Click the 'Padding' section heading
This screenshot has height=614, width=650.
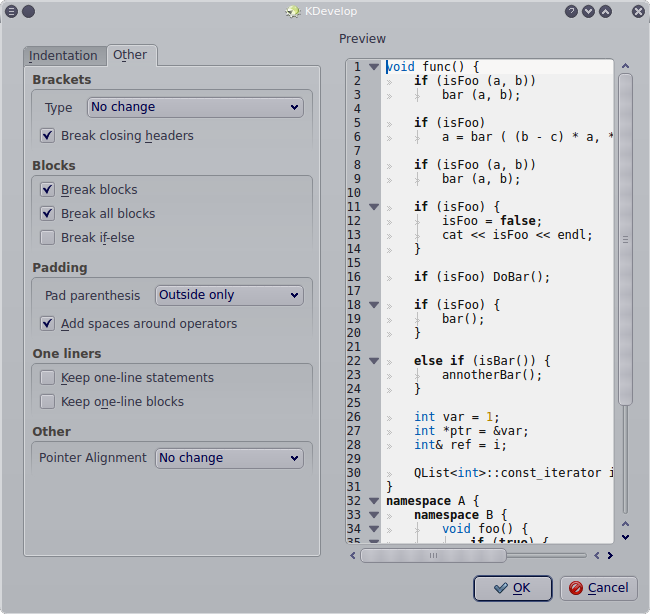click(x=60, y=267)
